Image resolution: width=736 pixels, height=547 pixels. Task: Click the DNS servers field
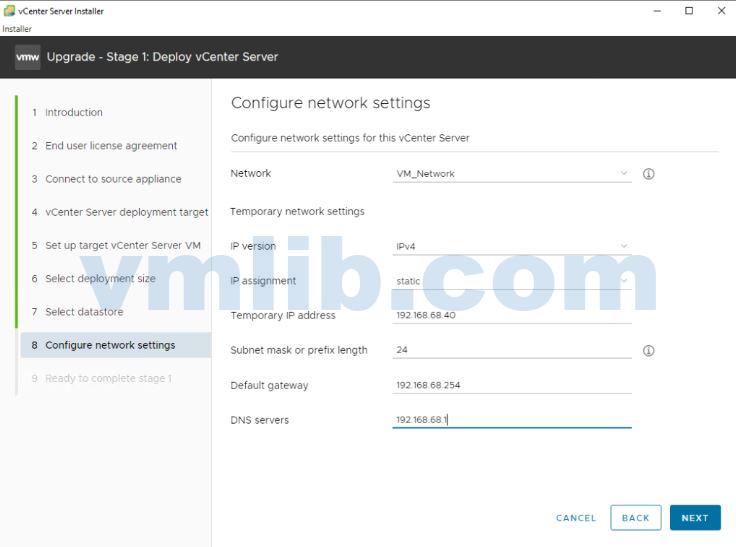pos(512,420)
